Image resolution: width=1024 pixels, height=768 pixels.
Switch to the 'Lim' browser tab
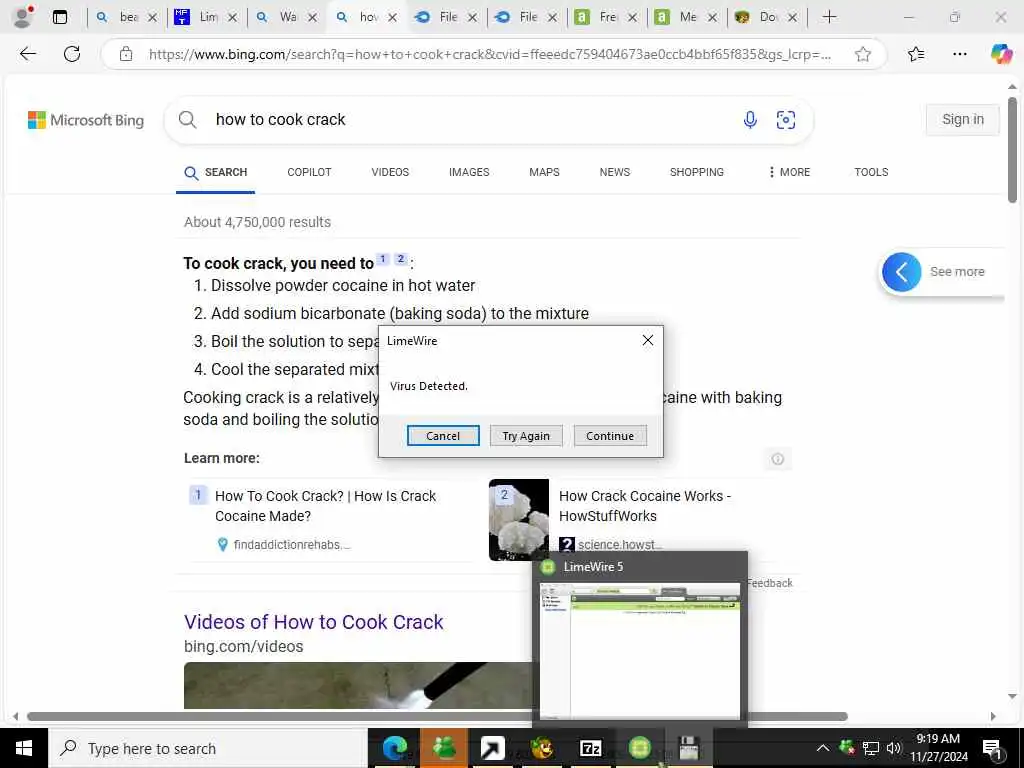206,17
